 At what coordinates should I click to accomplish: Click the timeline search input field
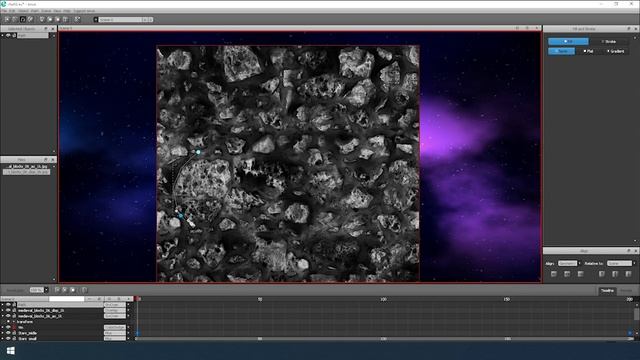[x=67, y=299]
